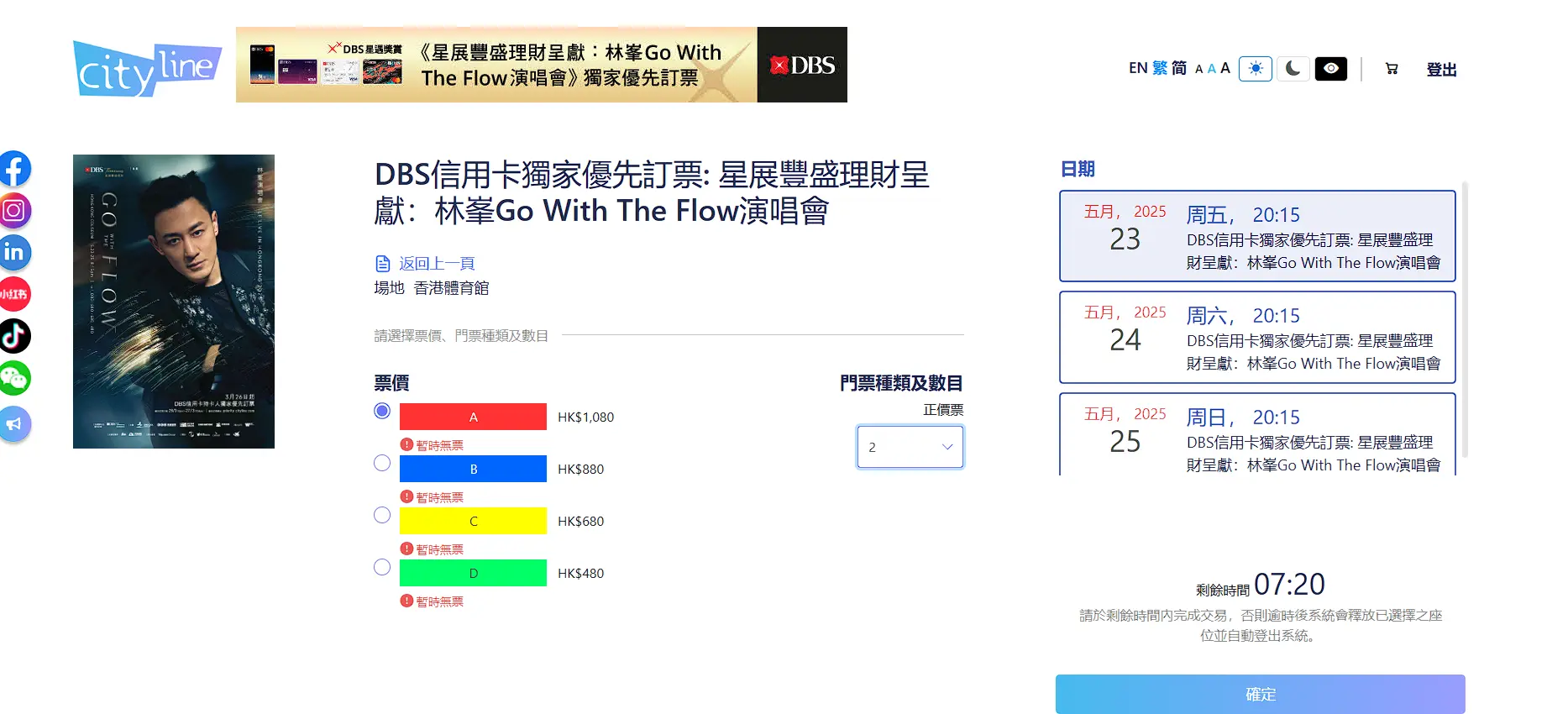1568x714 pixels.
Task: Switch language to Simplified Chinese 简
Action: 1179,68
